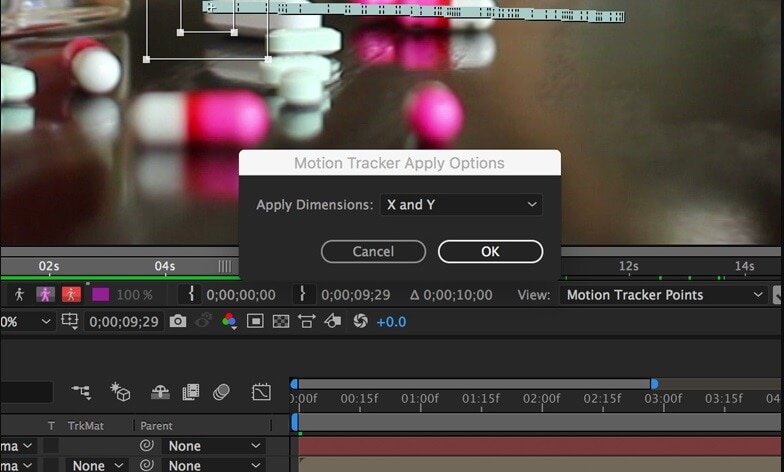The image size is (784, 472).
Task: Confirm with OK in Motion Tracker dialog
Action: coord(490,252)
